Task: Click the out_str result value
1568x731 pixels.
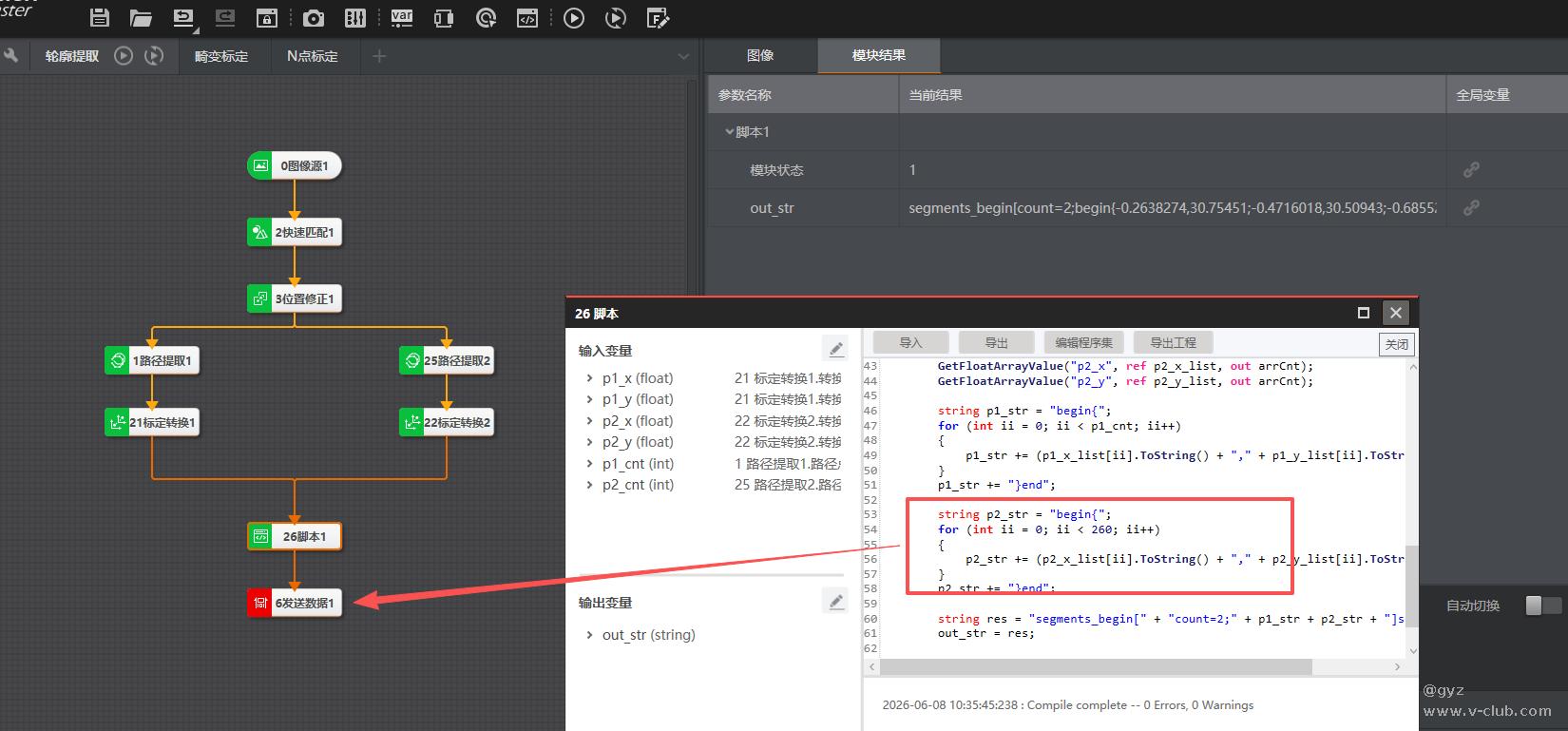Action: pos(1173,207)
